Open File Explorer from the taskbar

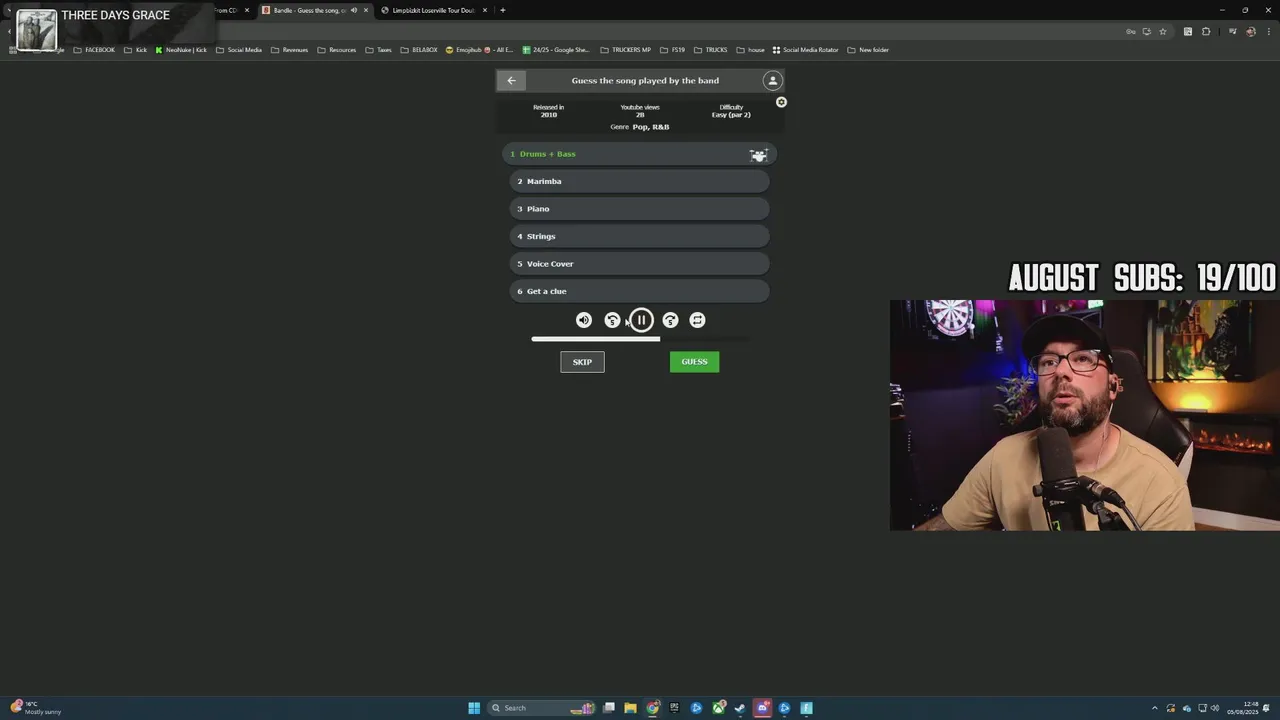[630, 708]
